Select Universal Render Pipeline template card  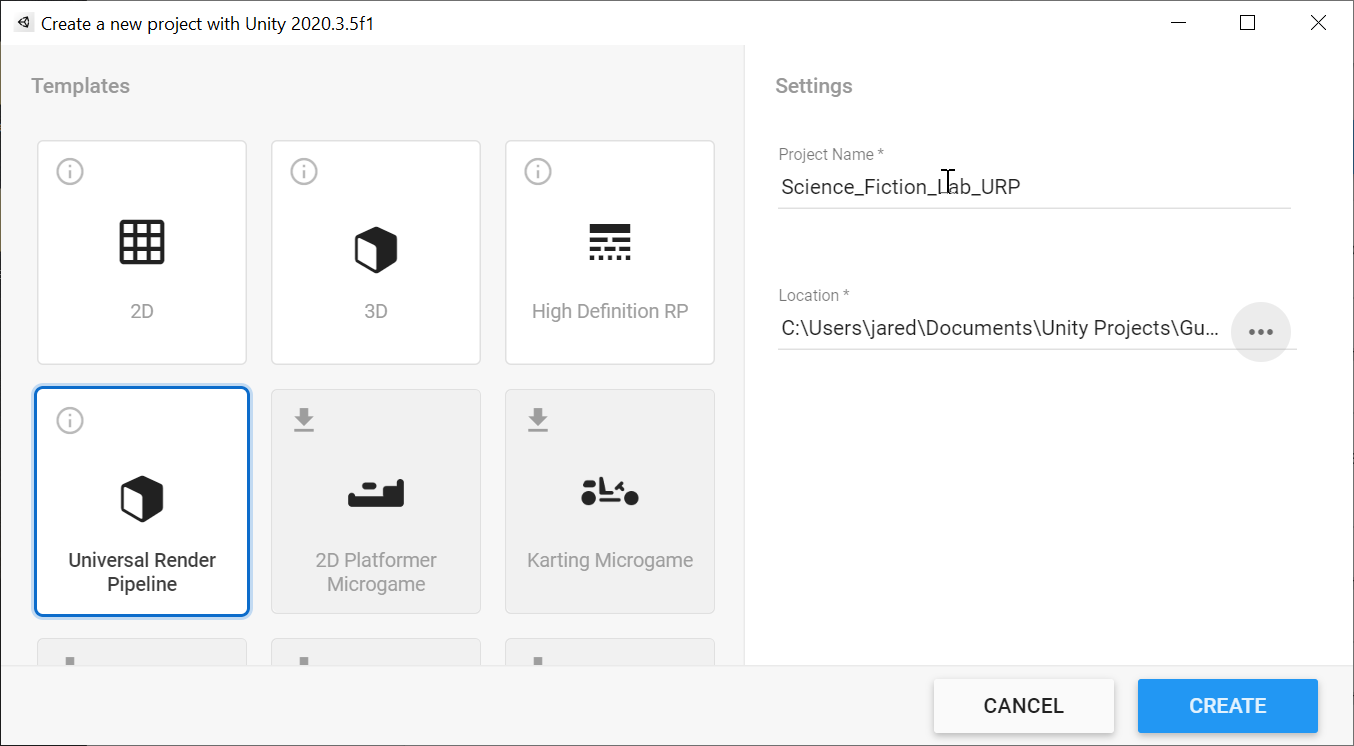142,501
